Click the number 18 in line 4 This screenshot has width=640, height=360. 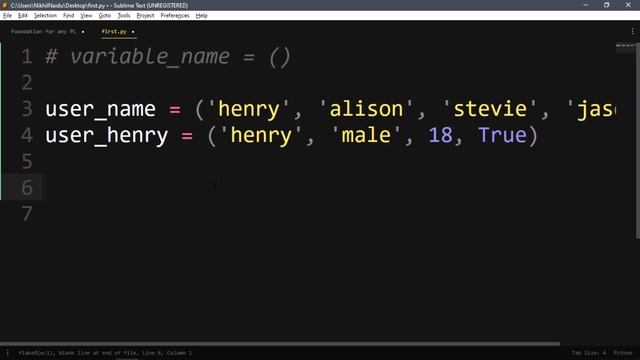click(441, 136)
